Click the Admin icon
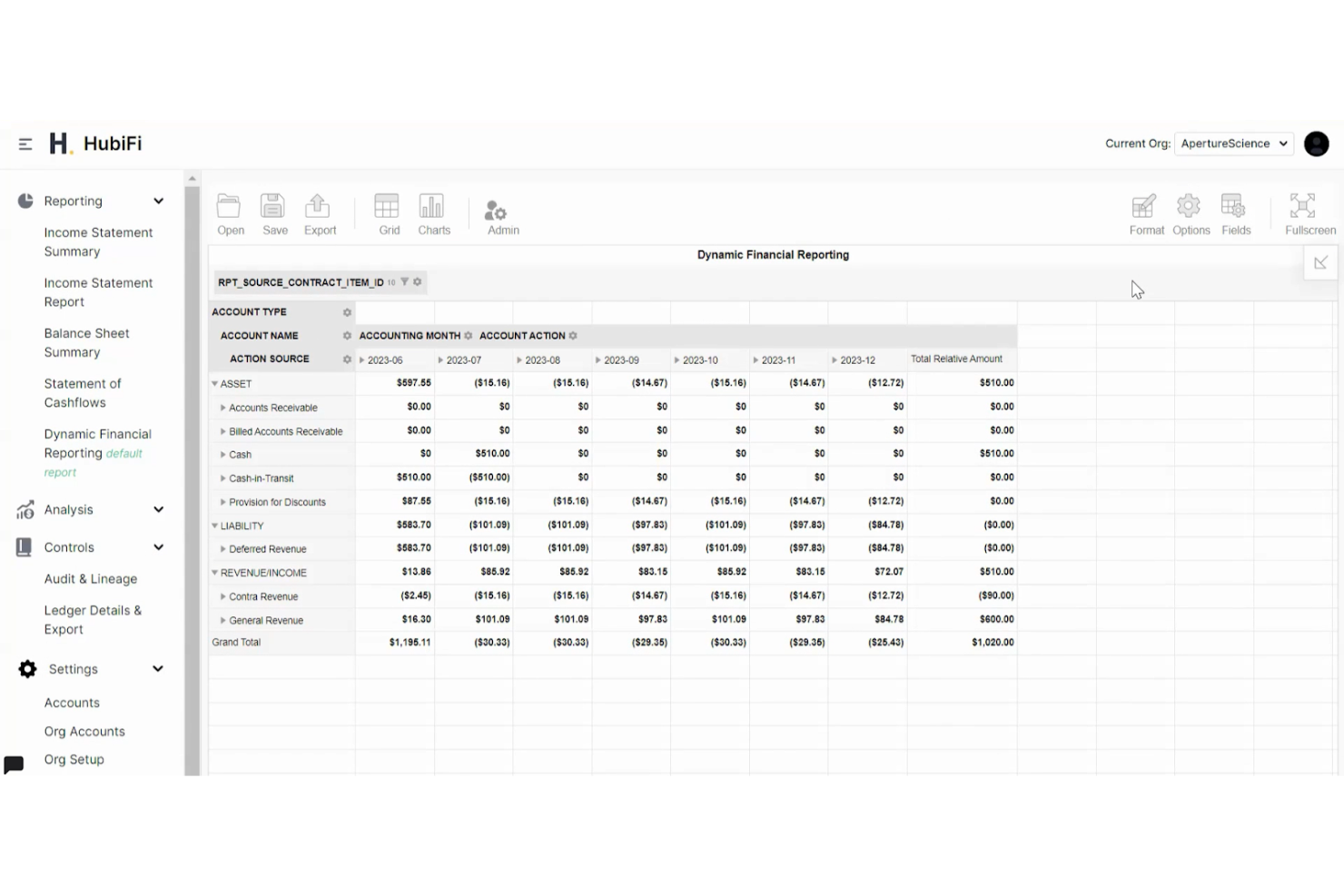 coord(498,212)
